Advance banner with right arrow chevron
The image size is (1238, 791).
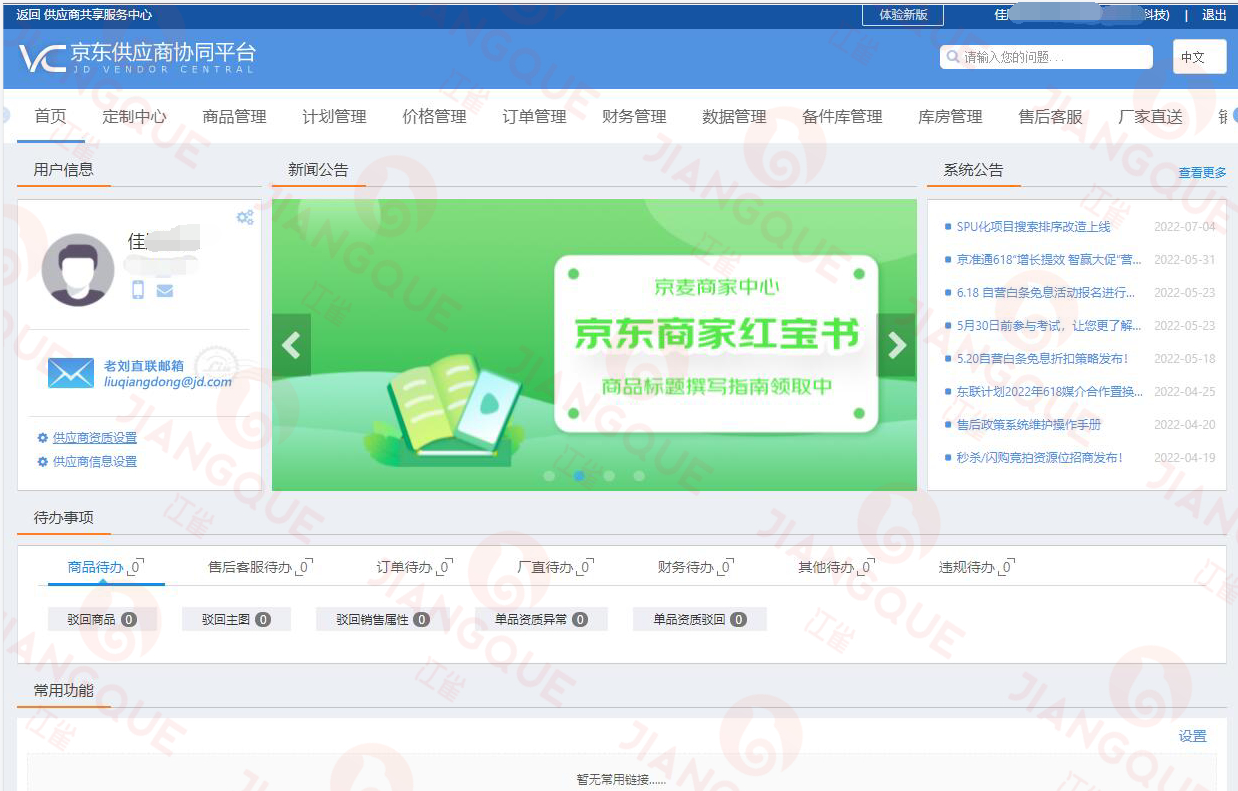pyautogui.click(x=896, y=345)
